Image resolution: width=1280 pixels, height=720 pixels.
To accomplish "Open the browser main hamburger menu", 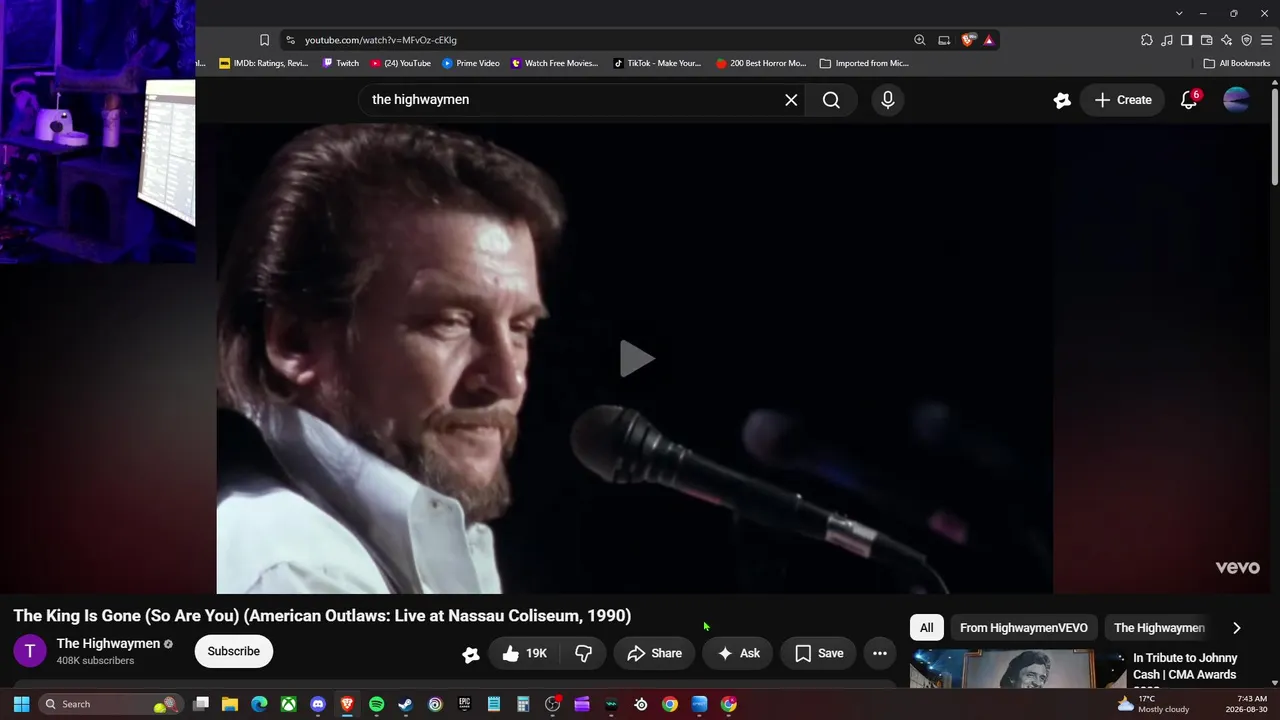I will 1267,40.
